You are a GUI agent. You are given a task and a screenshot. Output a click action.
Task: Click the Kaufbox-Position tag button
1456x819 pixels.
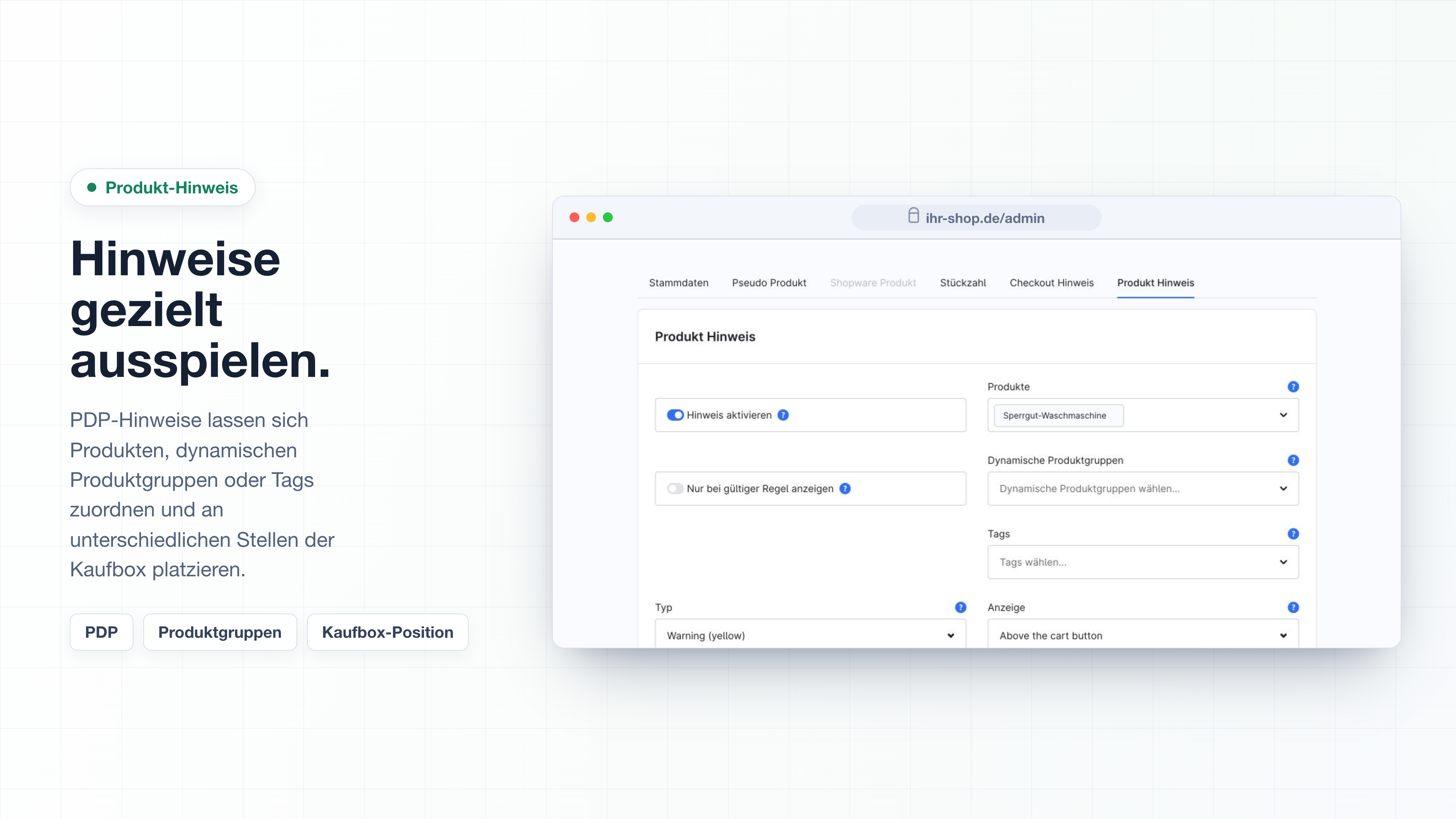[388, 632]
